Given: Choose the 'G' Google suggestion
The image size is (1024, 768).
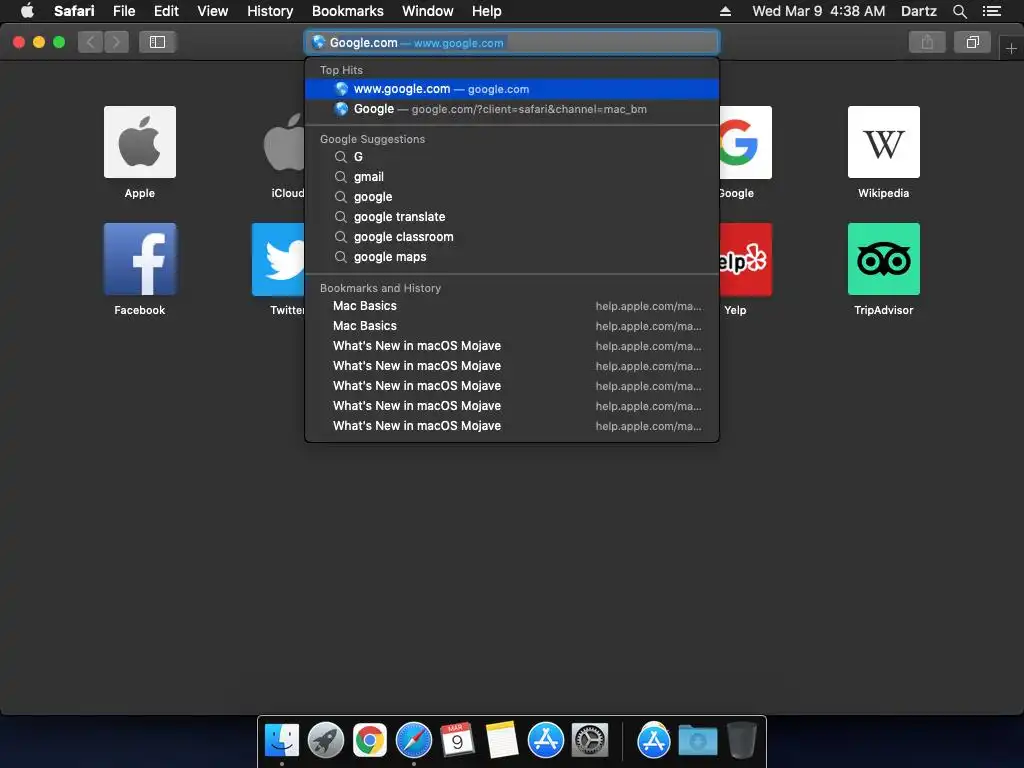Looking at the screenshot, I should pos(511,157).
